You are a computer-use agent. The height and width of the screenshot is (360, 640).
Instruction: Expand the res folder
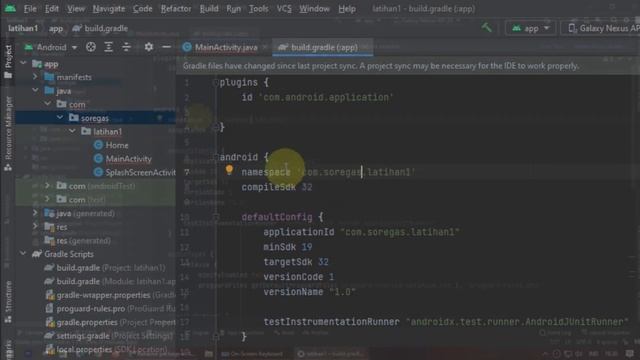pos(35,226)
